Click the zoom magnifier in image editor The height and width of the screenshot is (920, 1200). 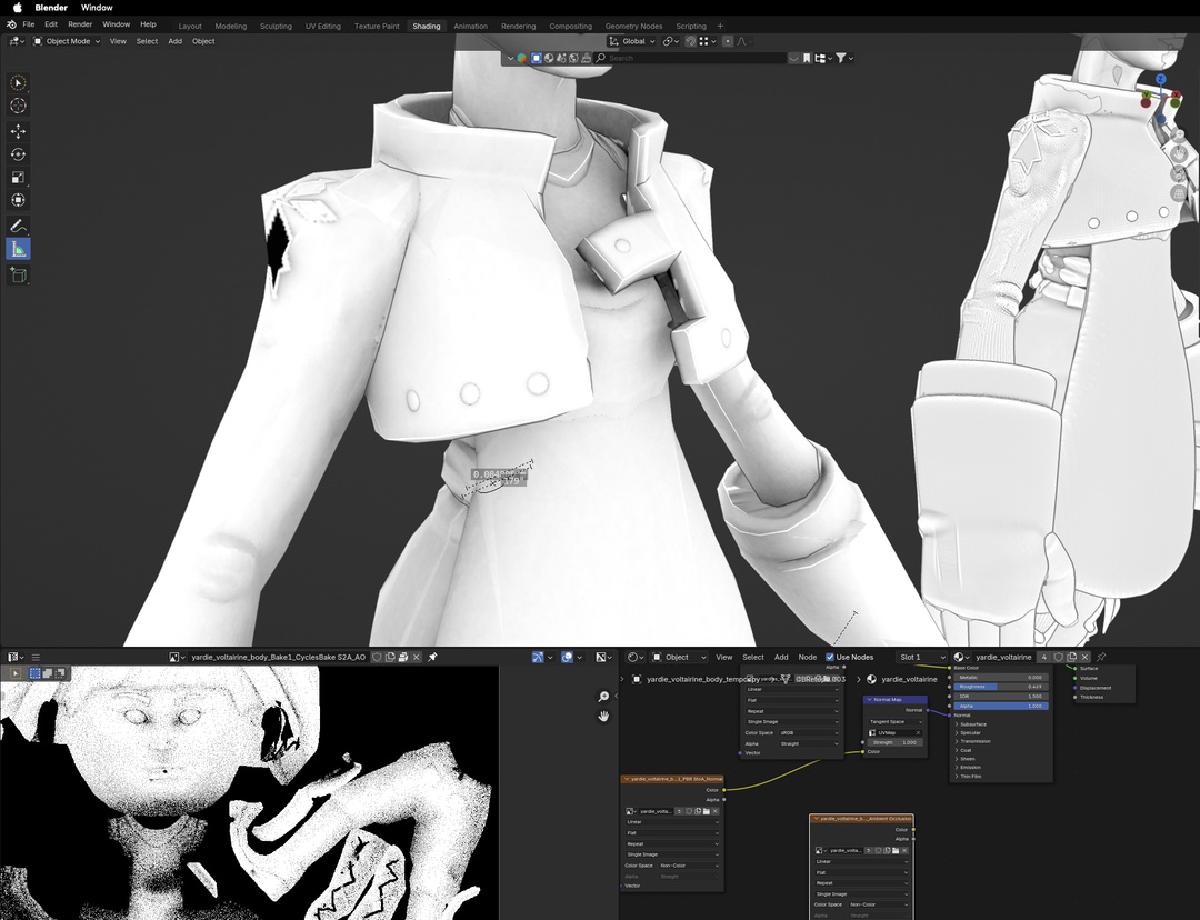[604, 696]
